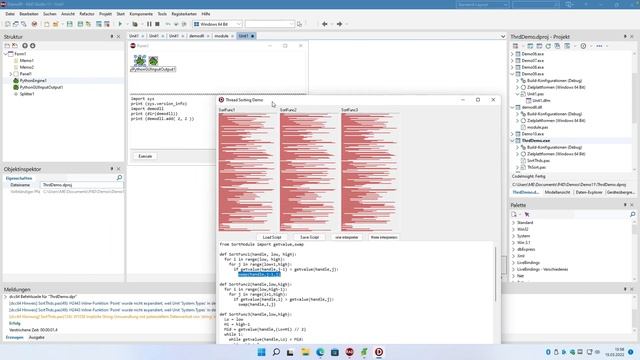Viewport: 640px width, 360px height.
Task: Expand the dbExpress category in Palette
Action: coord(513,249)
